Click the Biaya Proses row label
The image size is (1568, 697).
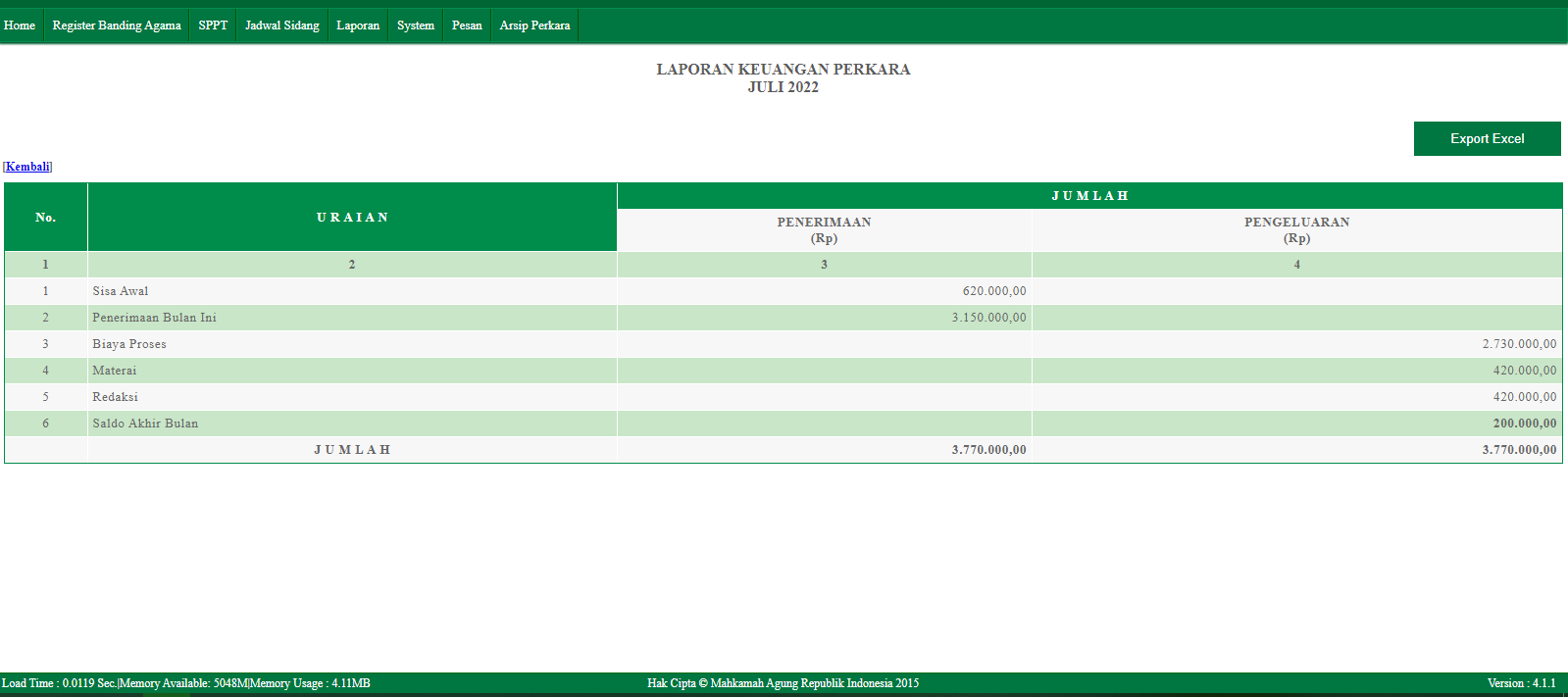pos(129,344)
